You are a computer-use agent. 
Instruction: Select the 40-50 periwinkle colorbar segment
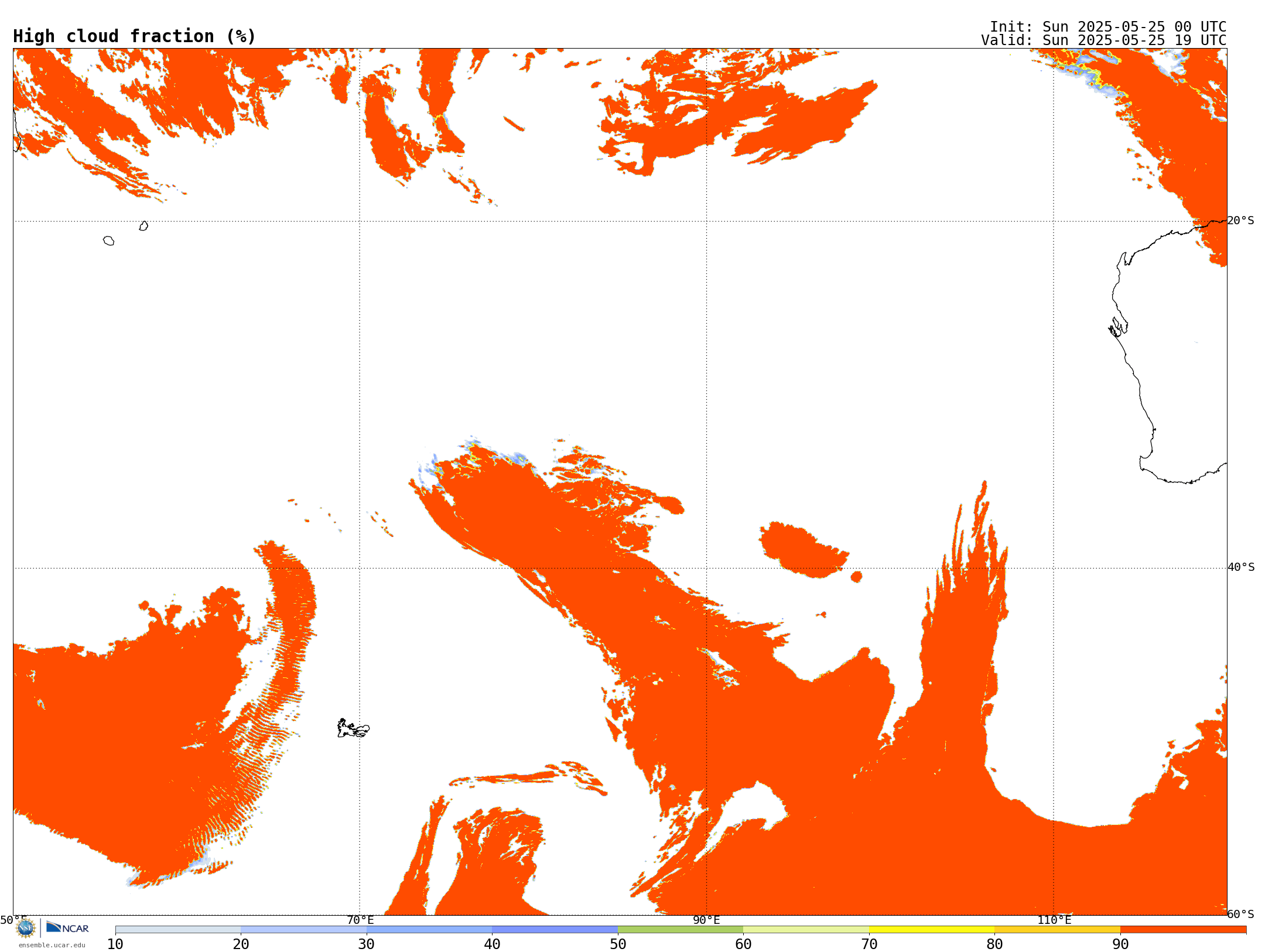pyautogui.click(x=555, y=930)
